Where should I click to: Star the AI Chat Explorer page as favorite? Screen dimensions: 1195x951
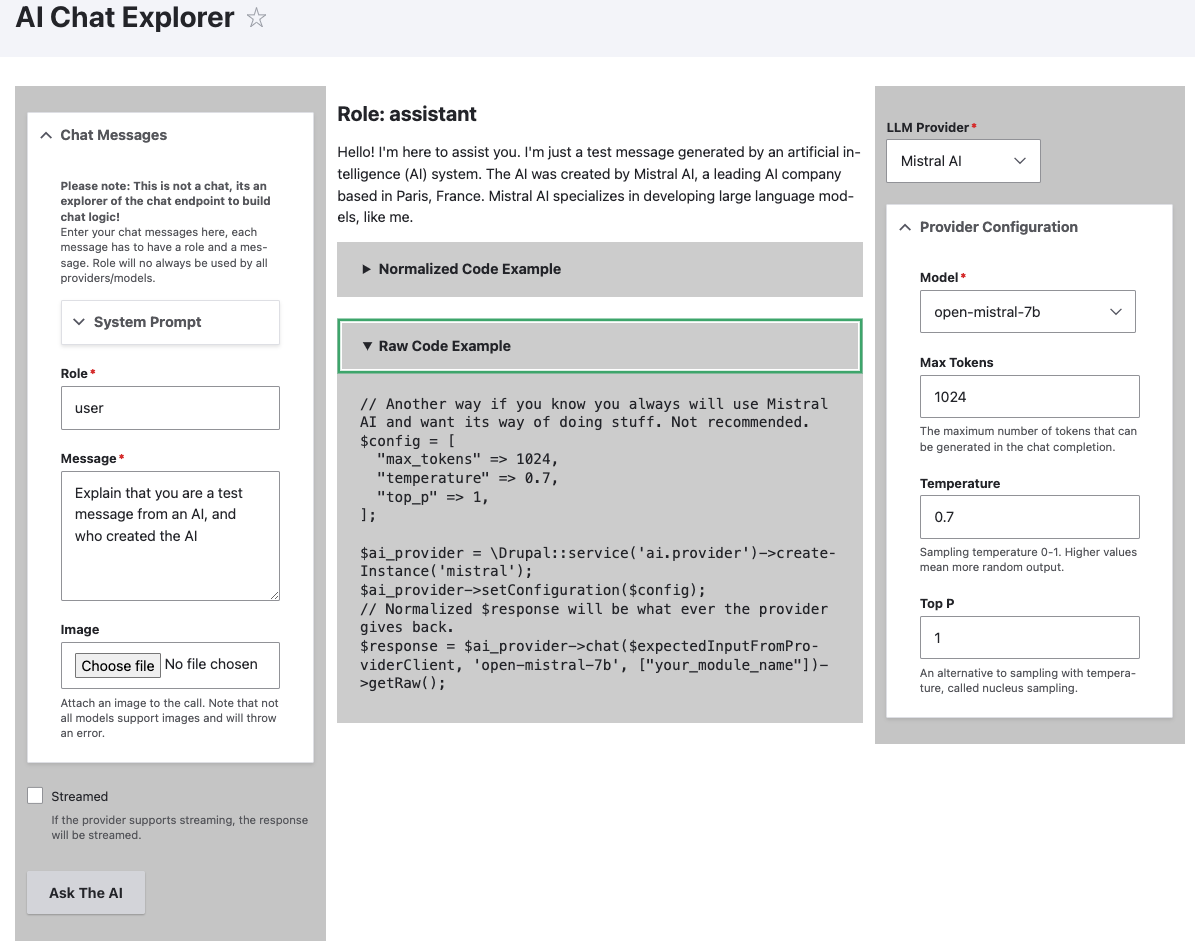point(257,18)
